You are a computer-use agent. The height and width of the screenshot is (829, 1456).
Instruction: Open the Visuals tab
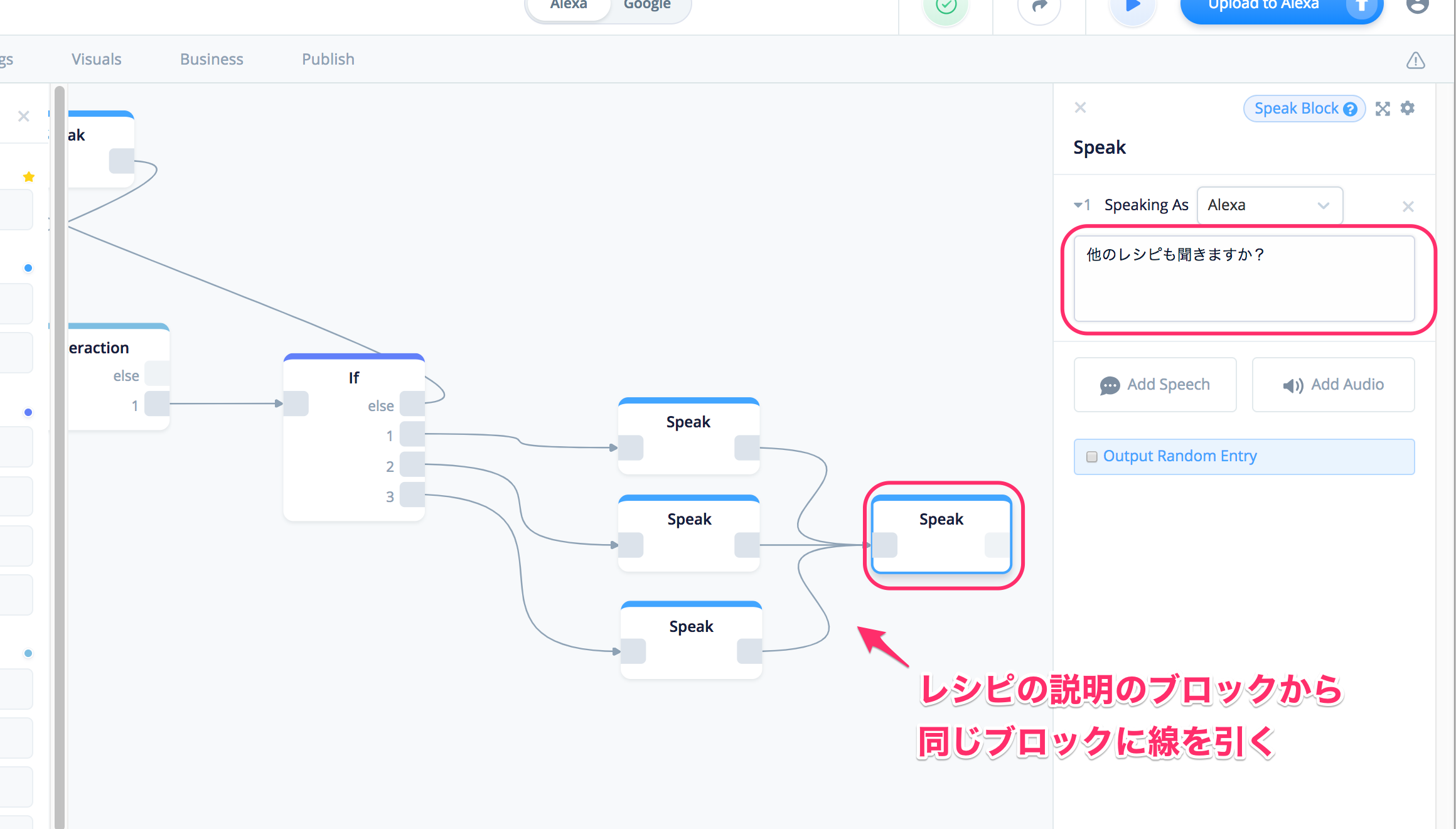[x=96, y=59]
